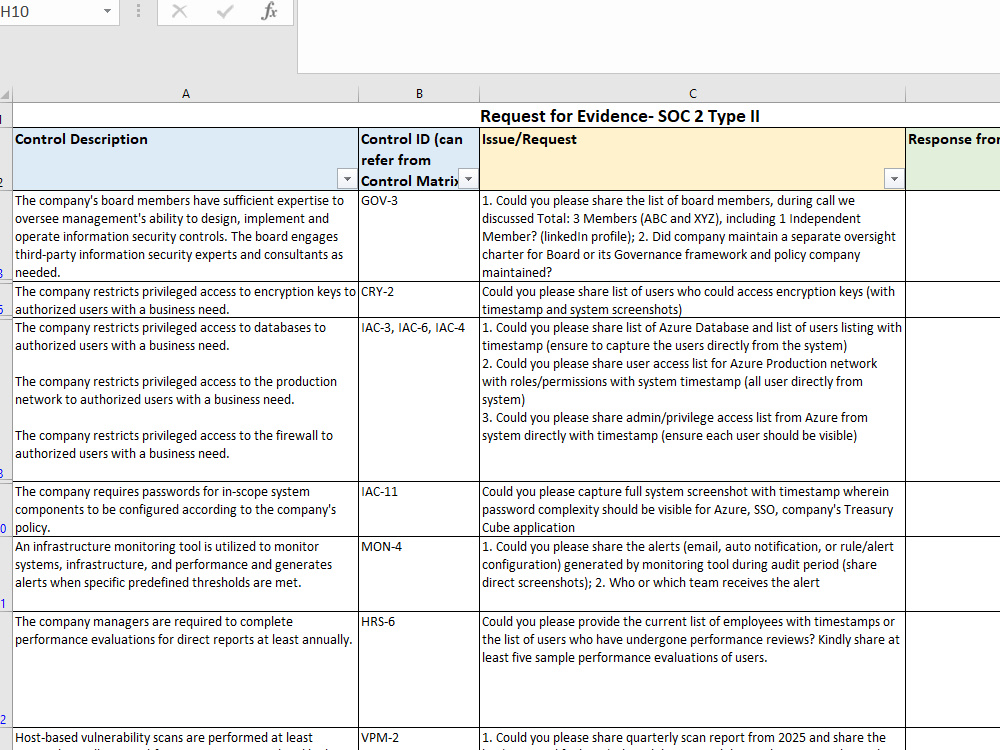Open Issue/Request column filter dropdown
Screen dimensions: 1000x750
click(894, 180)
